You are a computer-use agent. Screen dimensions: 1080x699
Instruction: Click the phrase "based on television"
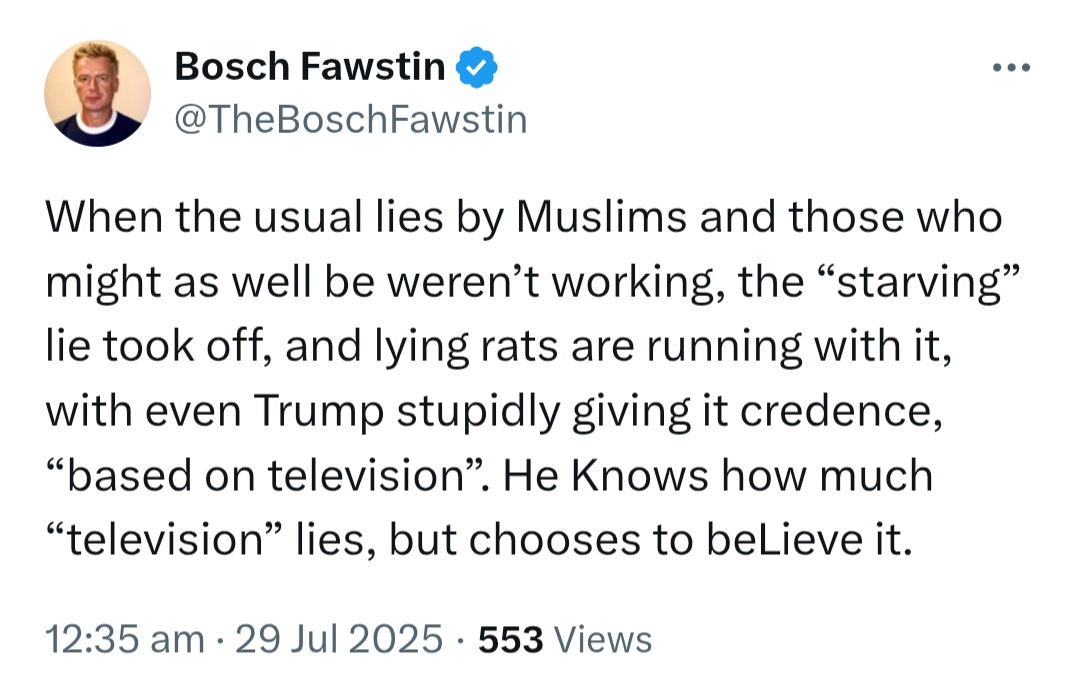pos(262,475)
